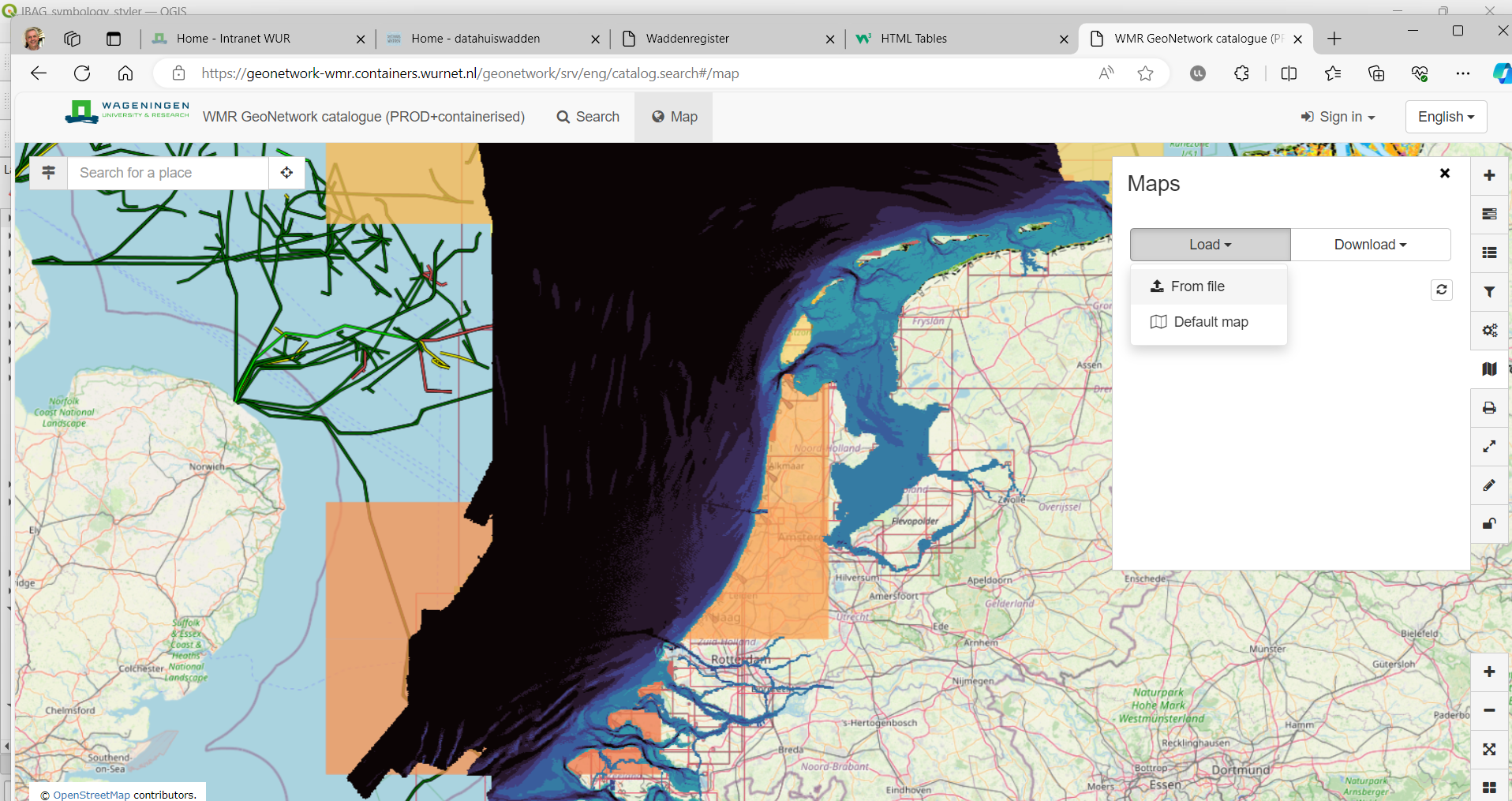This screenshot has height=801, width=1512.
Task: Open the processing cogs tool
Action: click(x=1489, y=331)
